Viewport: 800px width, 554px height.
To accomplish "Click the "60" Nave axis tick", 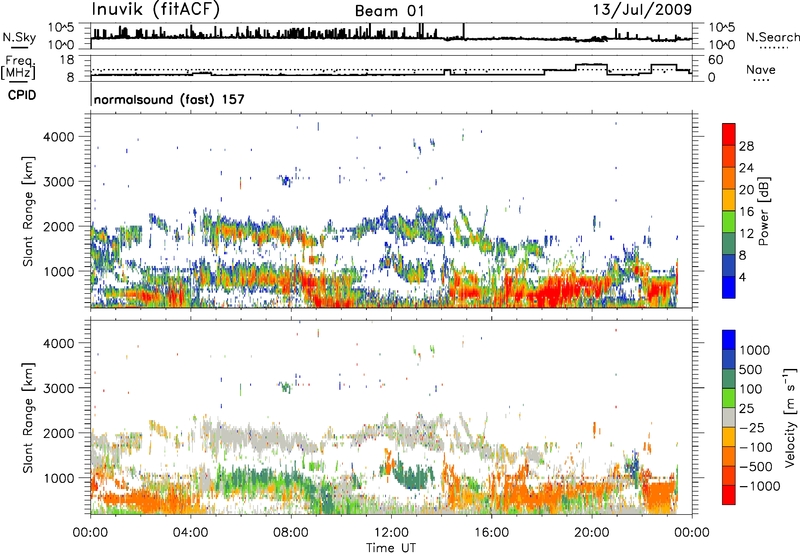I will [x=716, y=60].
